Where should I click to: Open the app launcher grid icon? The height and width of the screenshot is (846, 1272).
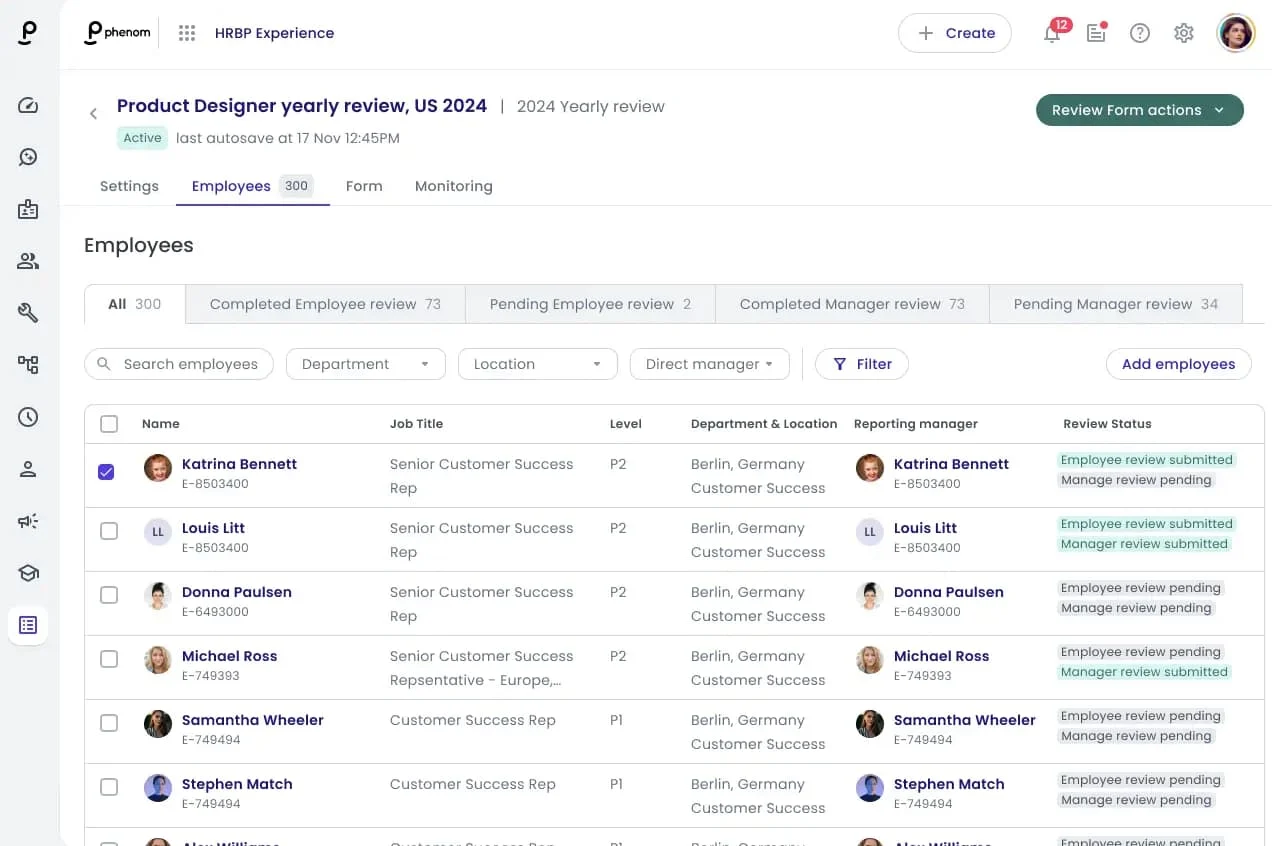tap(187, 33)
